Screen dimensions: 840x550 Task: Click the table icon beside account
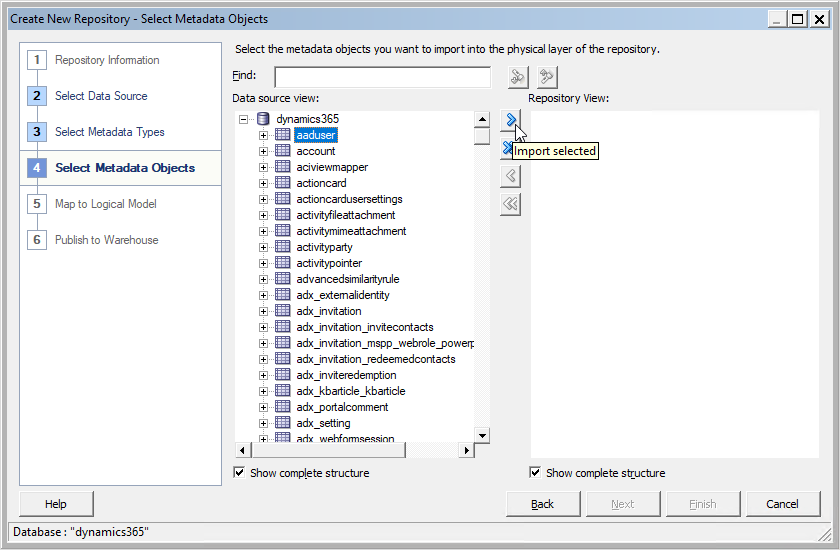click(x=283, y=151)
